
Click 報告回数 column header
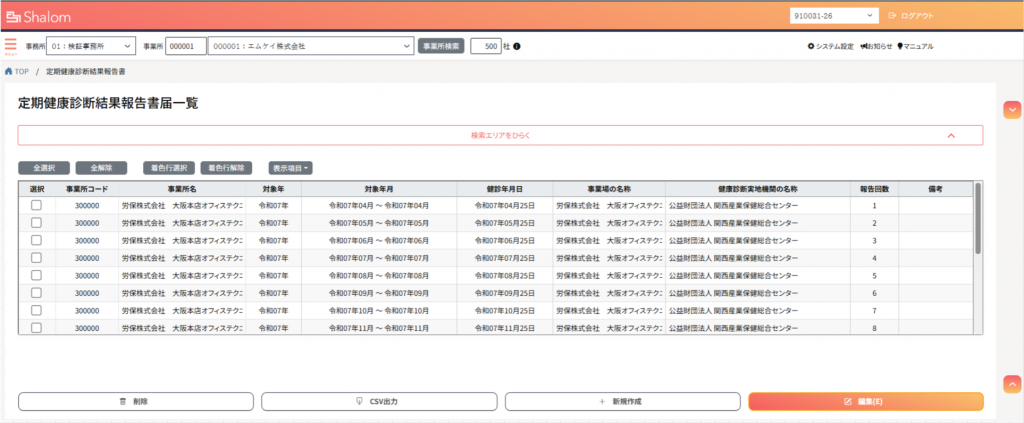coord(874,189)
